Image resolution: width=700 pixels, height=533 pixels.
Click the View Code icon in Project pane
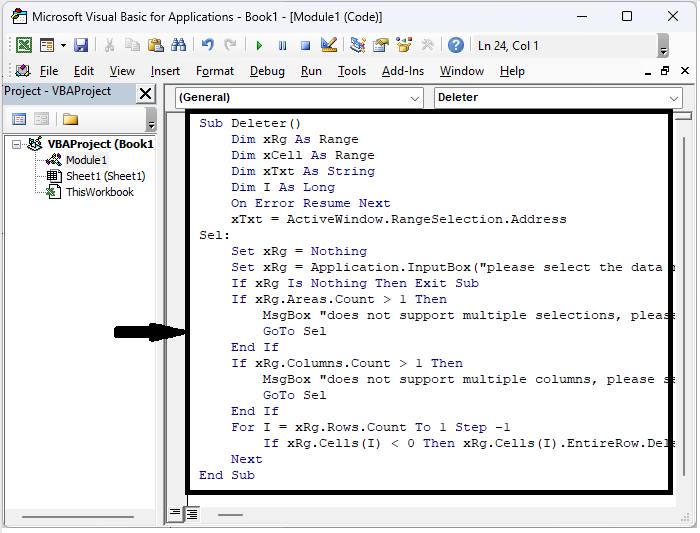tap(19, 119)
